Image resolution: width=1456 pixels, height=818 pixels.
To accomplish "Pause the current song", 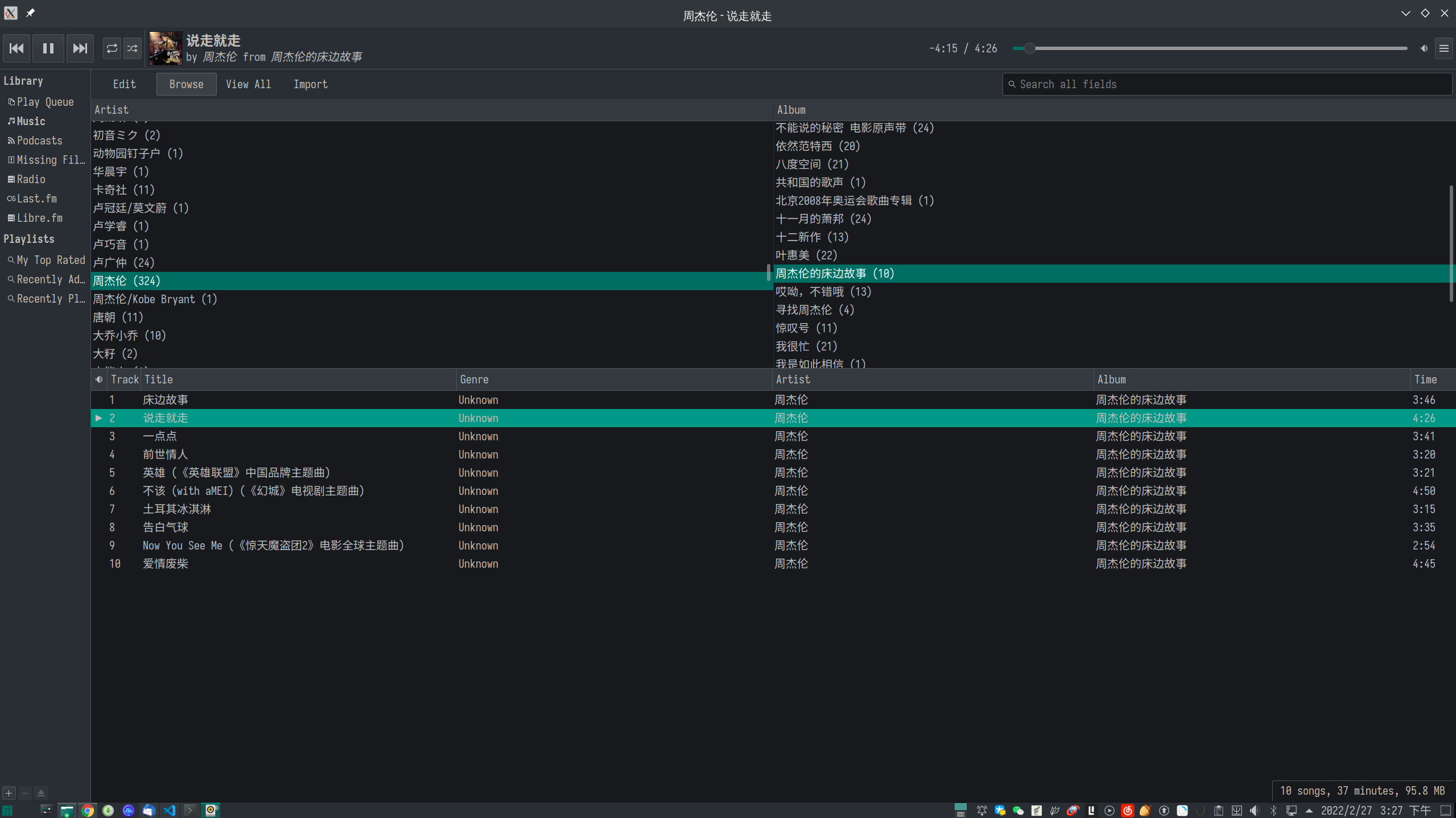I will coord(48,48).
